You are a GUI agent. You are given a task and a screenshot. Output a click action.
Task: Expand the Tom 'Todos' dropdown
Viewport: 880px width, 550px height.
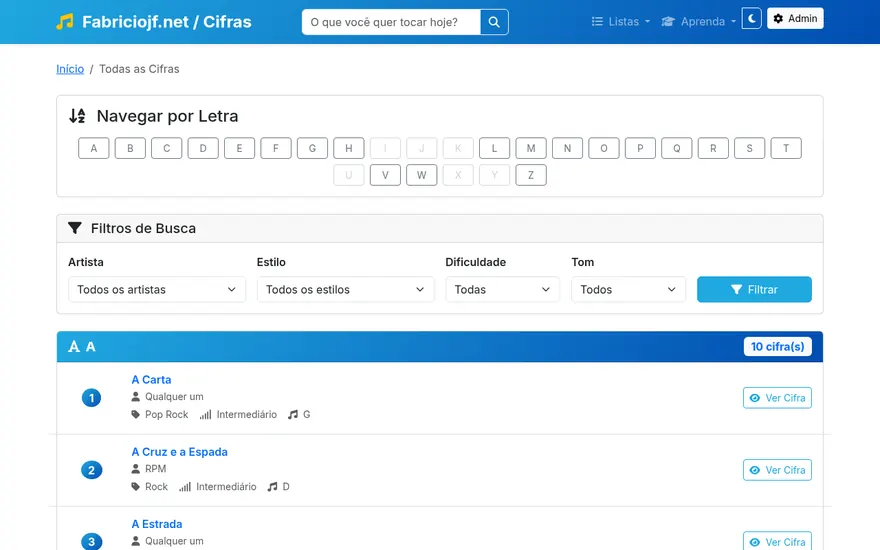click(x=629, y=290)
